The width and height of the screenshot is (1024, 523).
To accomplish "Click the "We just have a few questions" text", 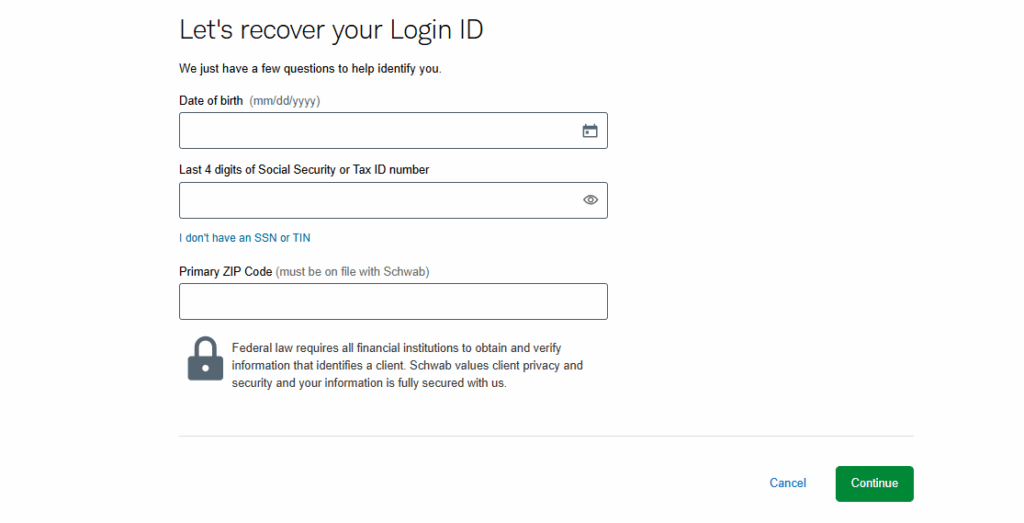I will (x=310, y=69).
